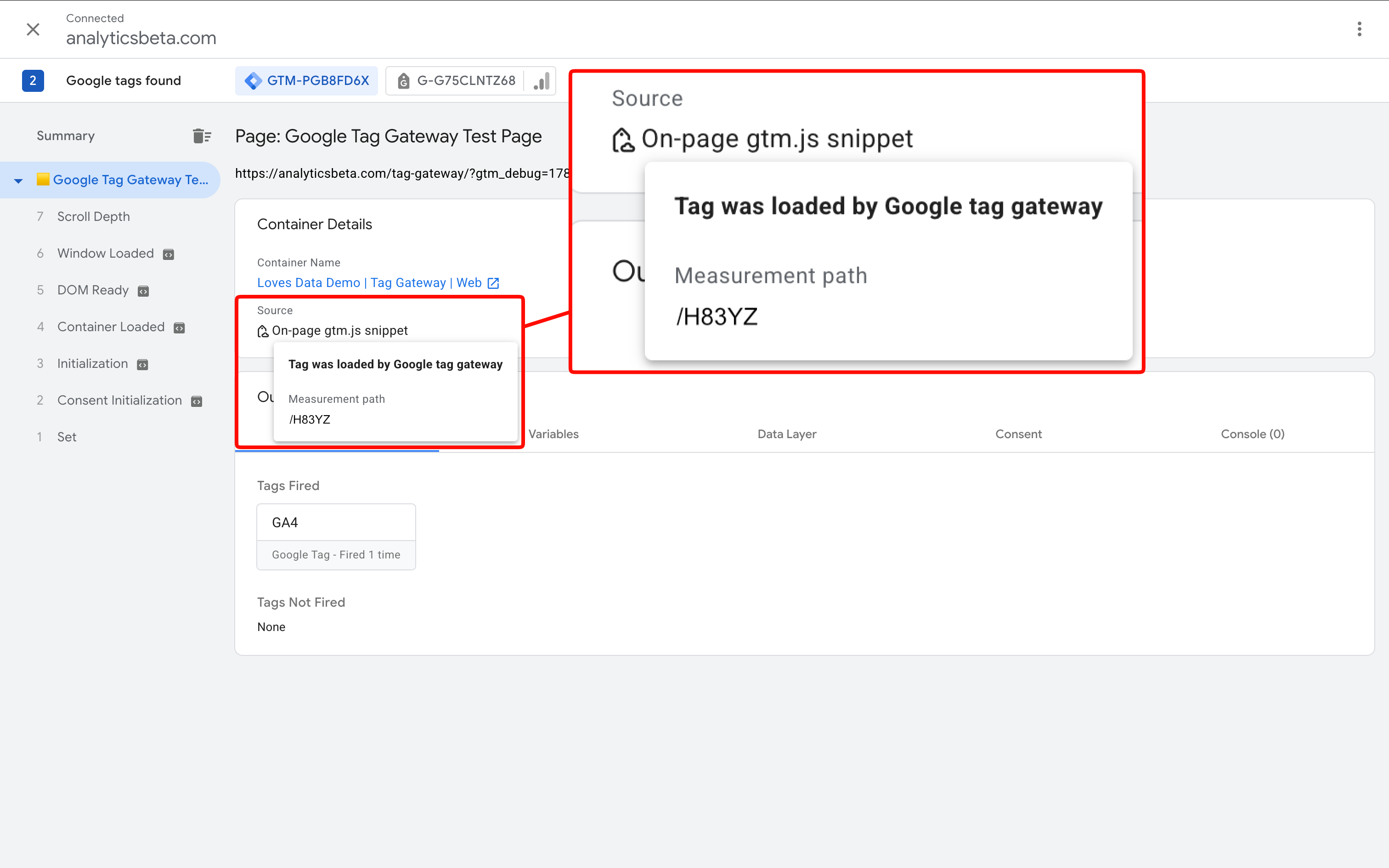The width and height of the screenshot is (1389, 868).
Task: Click the Tags Fired heading
Action: point(288,486)
